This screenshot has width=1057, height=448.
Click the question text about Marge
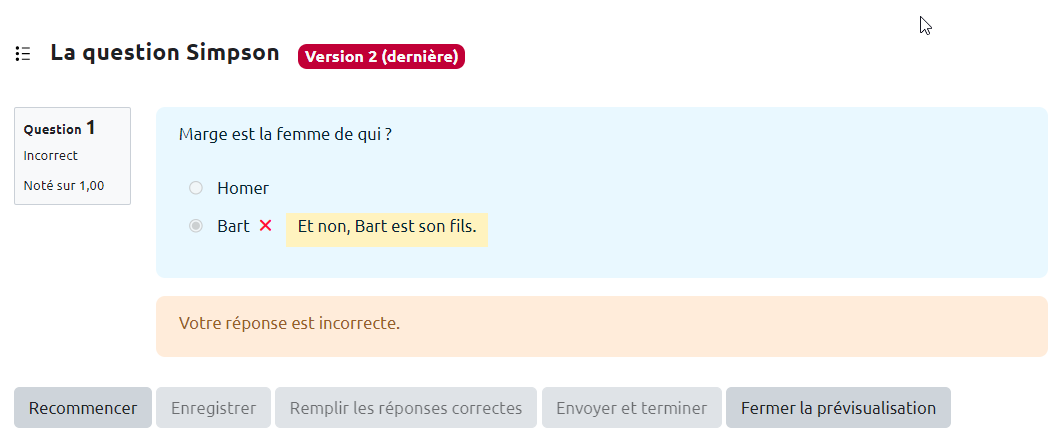pyautogui.click(x=285, y=134)
